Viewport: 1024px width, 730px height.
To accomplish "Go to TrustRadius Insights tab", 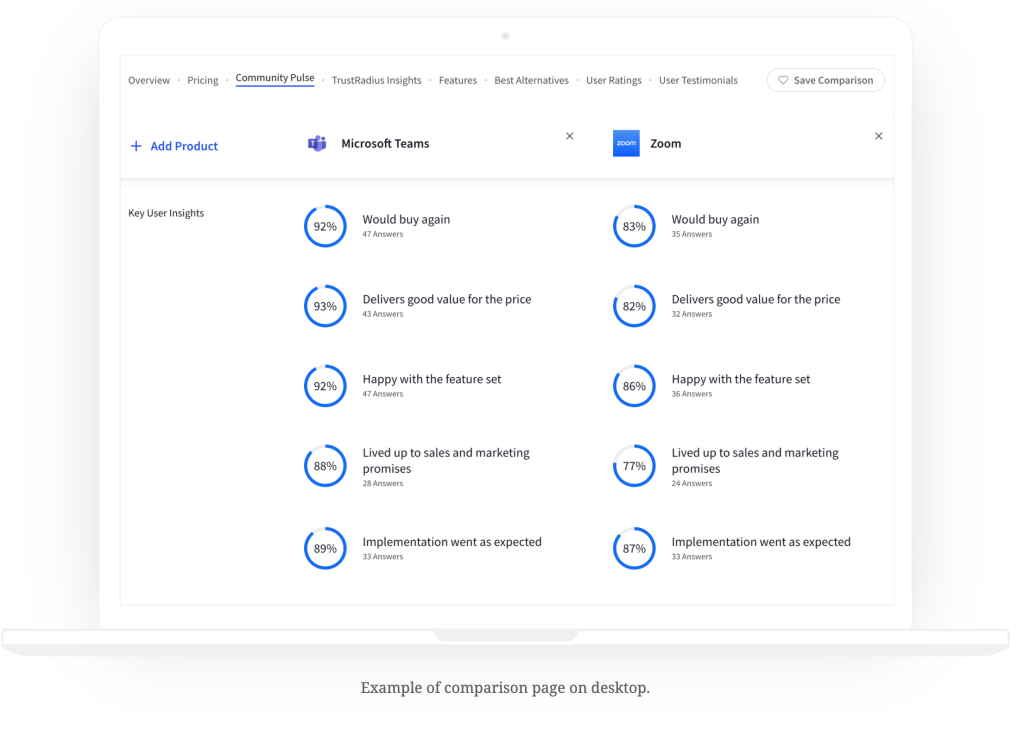I will [376, 81].
